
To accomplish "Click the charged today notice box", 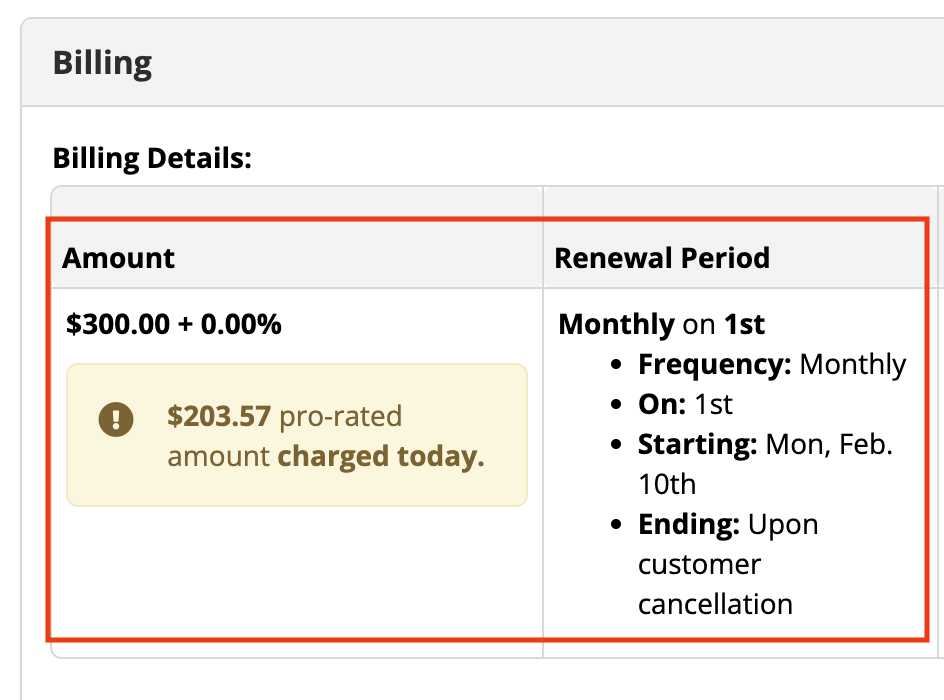I will pyautogui.click(x=297, y=435).
